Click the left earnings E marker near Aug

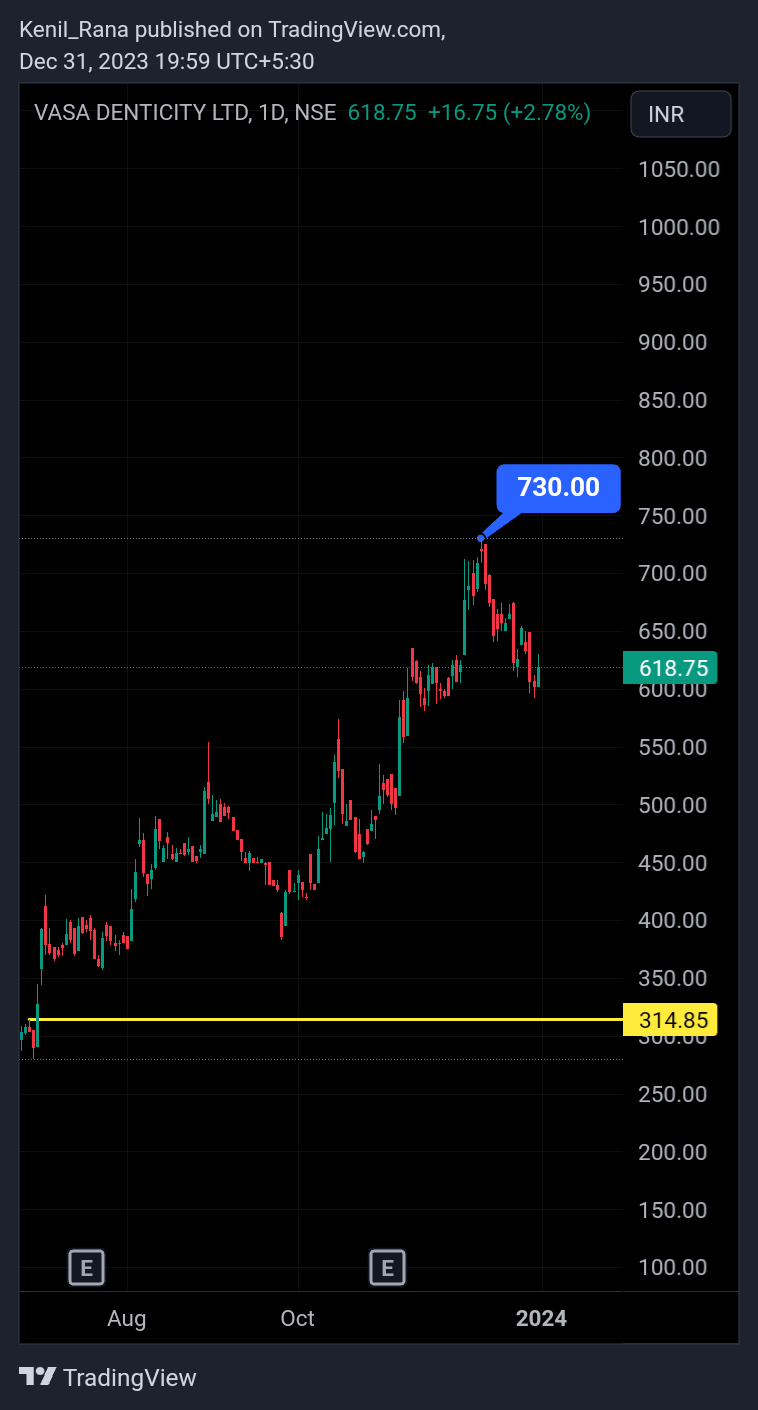coord(87,1268)
